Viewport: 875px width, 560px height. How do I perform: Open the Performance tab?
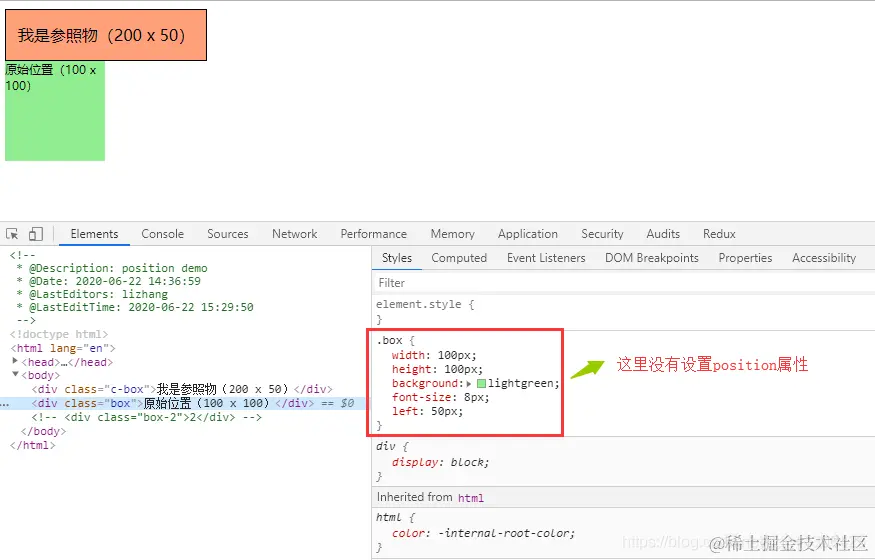point(373,234)
